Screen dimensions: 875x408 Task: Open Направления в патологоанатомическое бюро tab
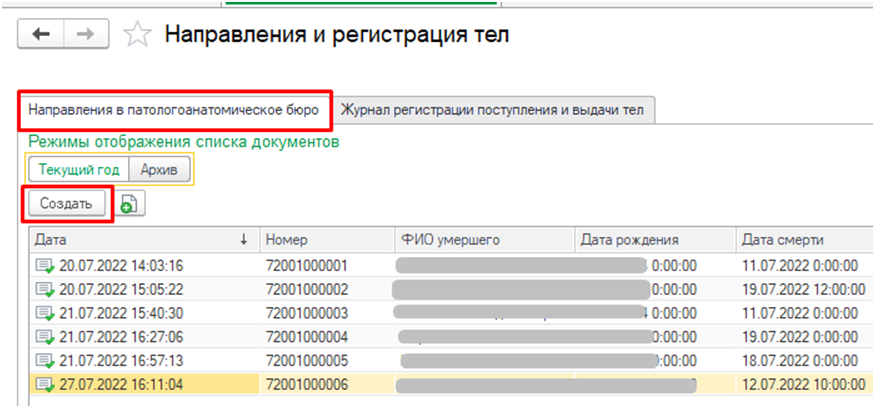click(x=174, y=108)
